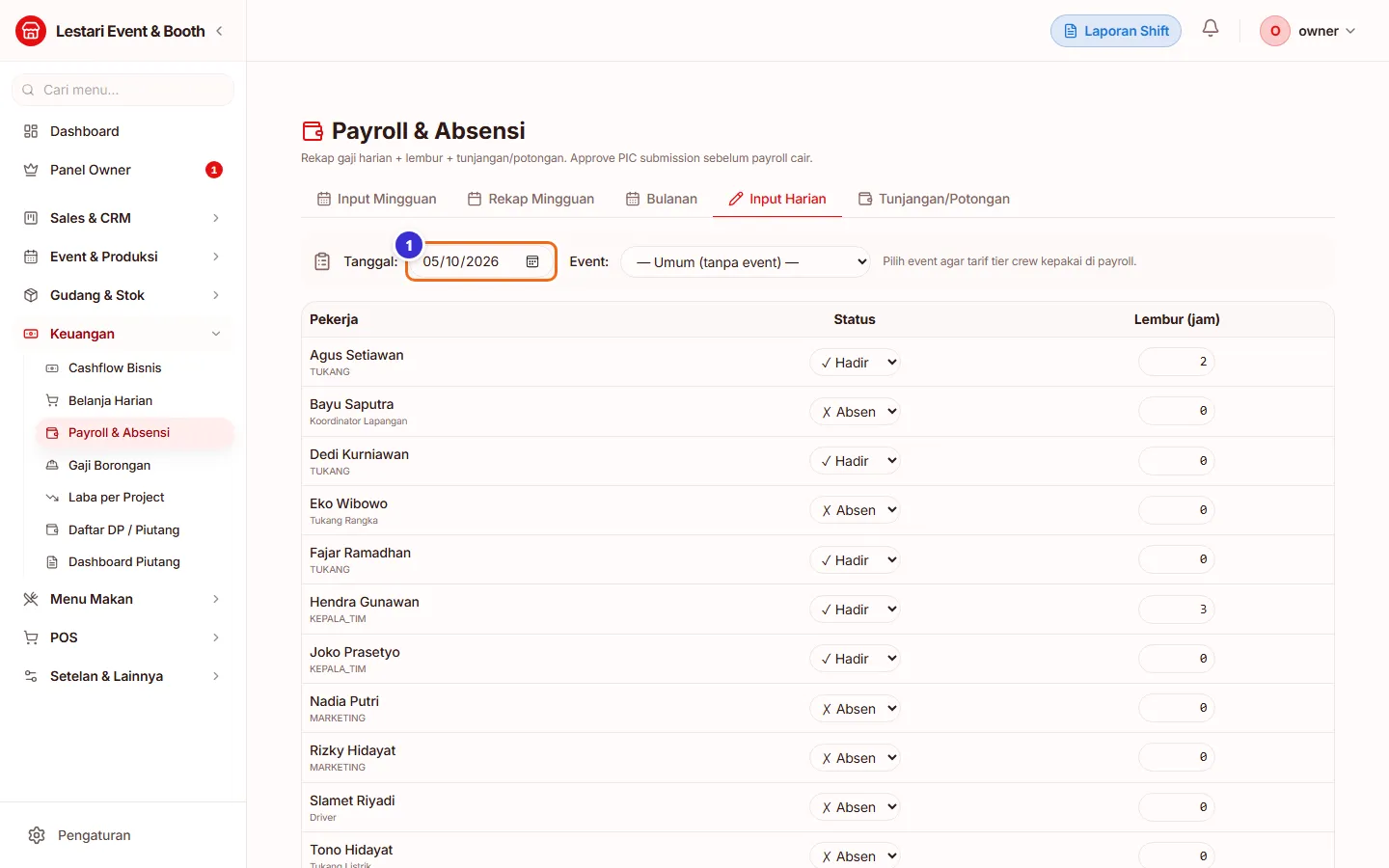Open Hendra Gunawan status dropdown
Screen dimensions: 1389x868
click(855, 610)
